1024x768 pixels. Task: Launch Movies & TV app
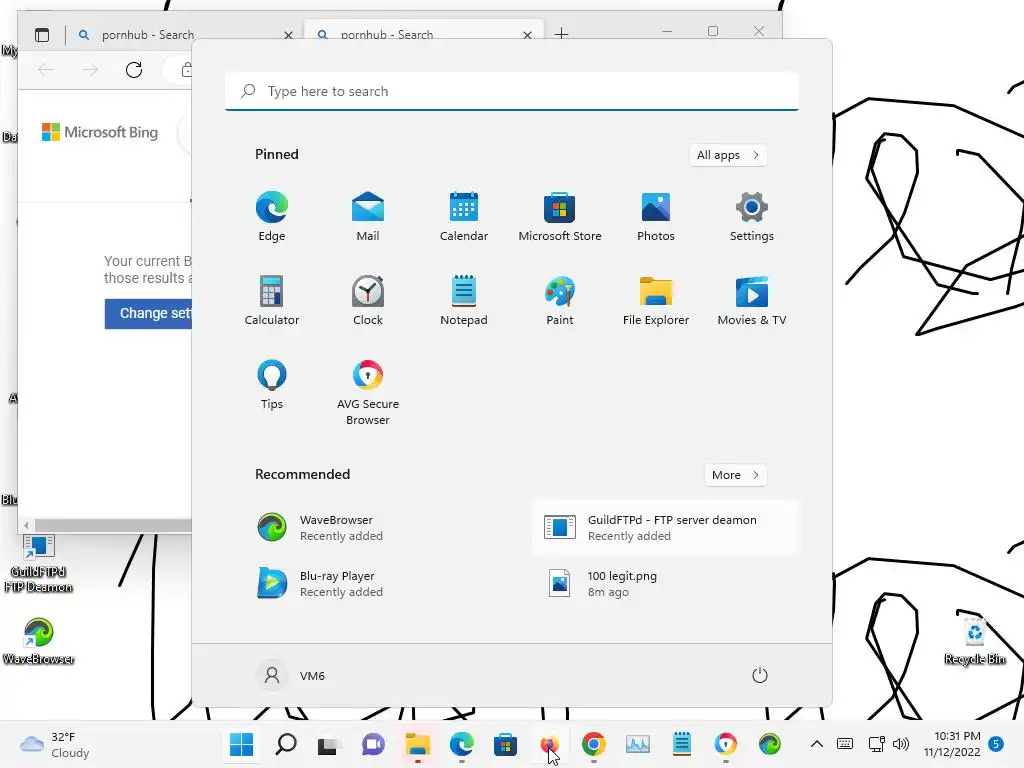point(752,300)
